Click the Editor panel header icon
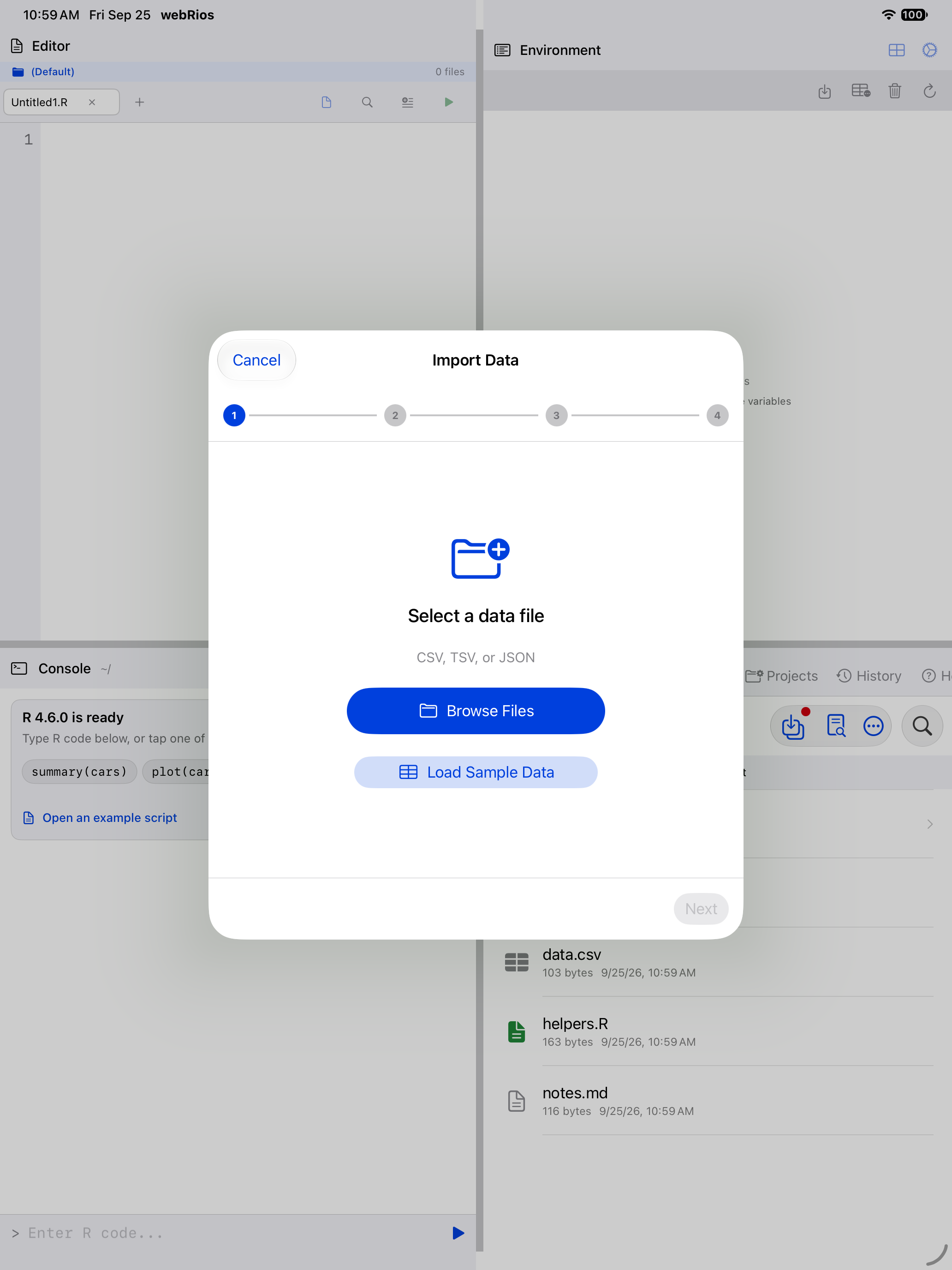Image resolution: width=952 pixels, height=1270 pixels. 17,46
